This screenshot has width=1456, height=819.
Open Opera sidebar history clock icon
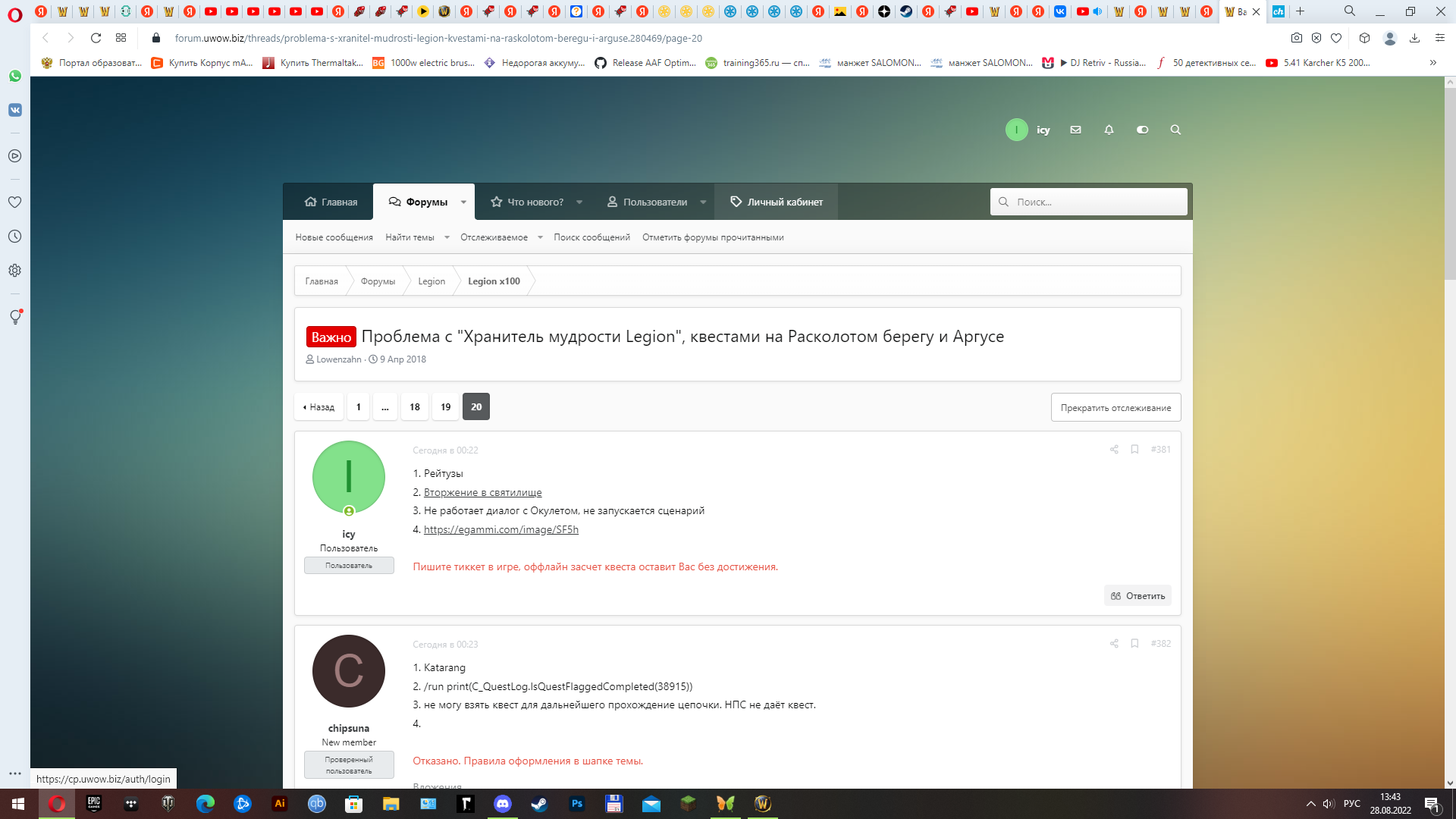tap(15, 237)
